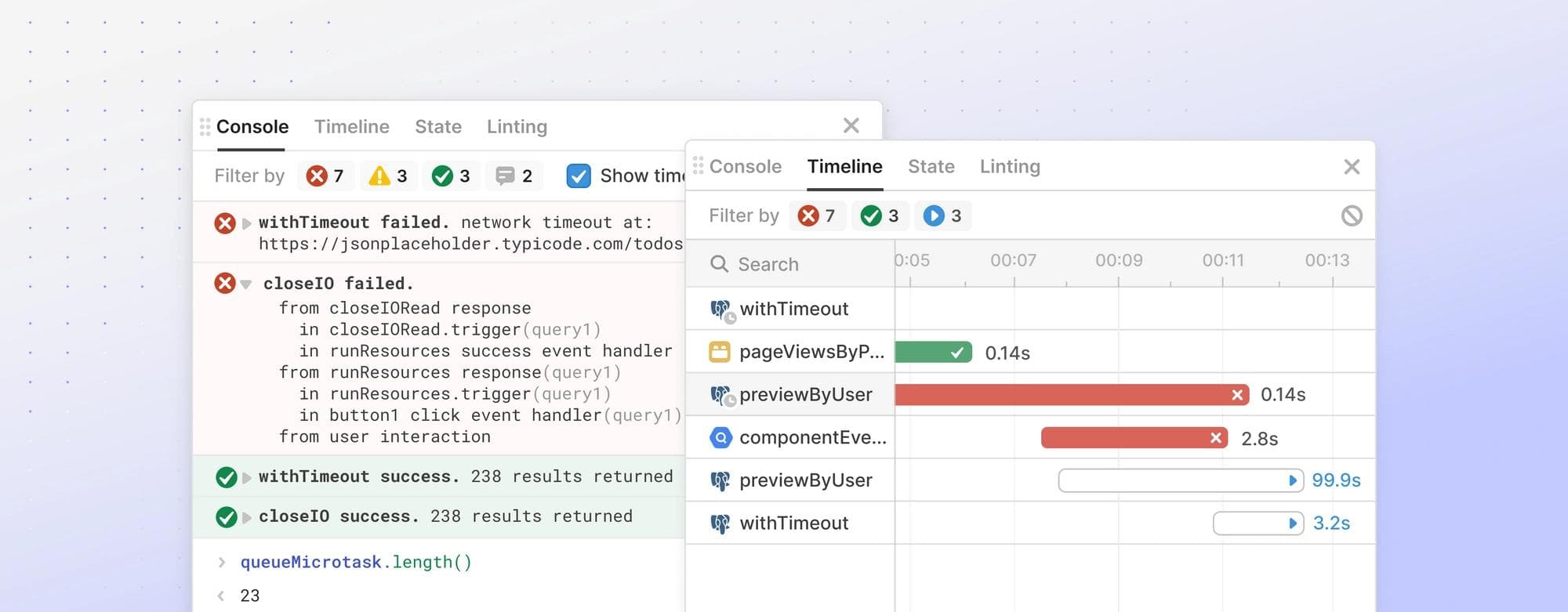Expand the withTimeout success entry
The image size is (1568, 612).
[245, 476]
